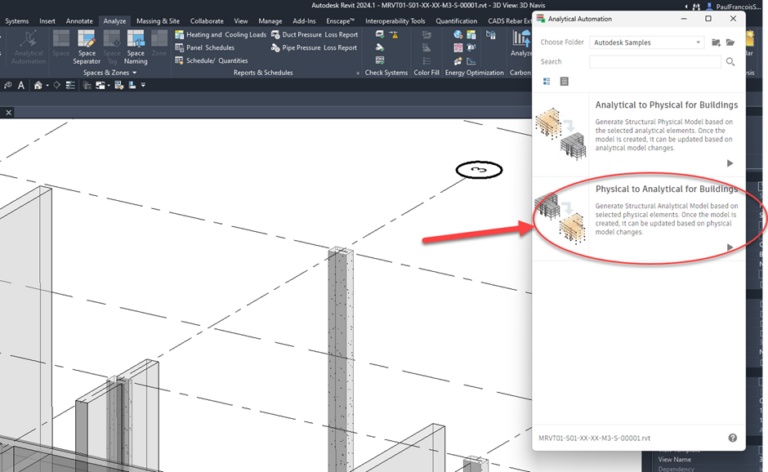Open Heating and Cooling Loads
The height and width of the screenshot is (472, 768).
click(220, 35)
